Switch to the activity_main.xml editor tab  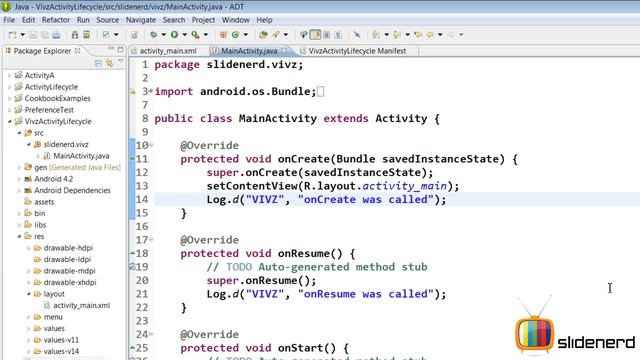[x=168, y=51]
